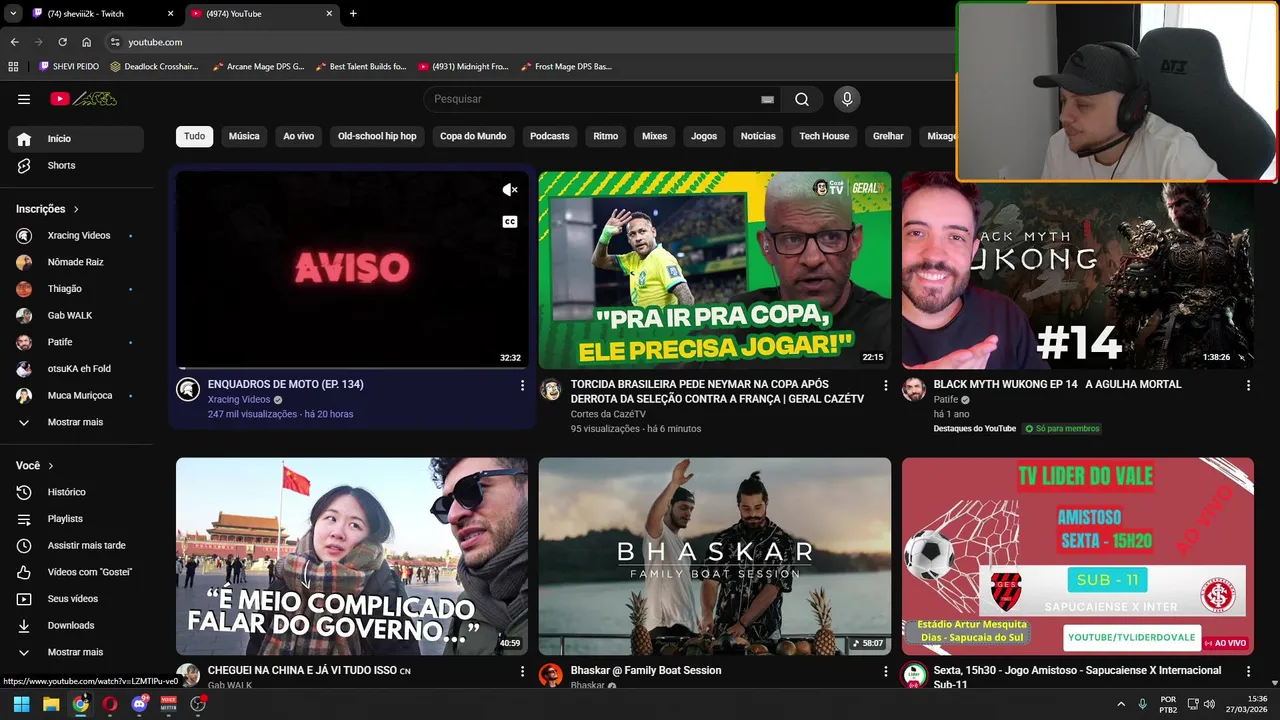Image resolution: width=1280 pixels, height=720 pixels.
Task: Open the Chrome apps grid in bookmarks bar
Action: tap(13, 67)
